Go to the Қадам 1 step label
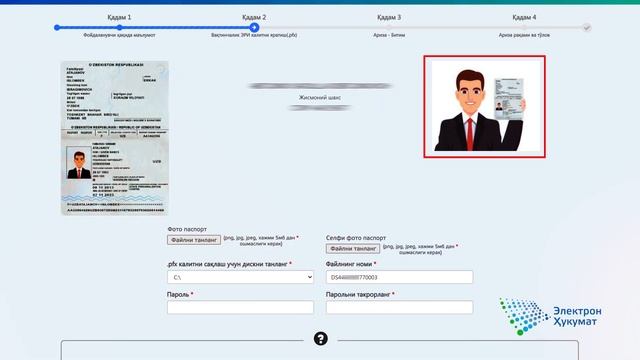This screenshot has width=640, height=360. tap(119, 17)
